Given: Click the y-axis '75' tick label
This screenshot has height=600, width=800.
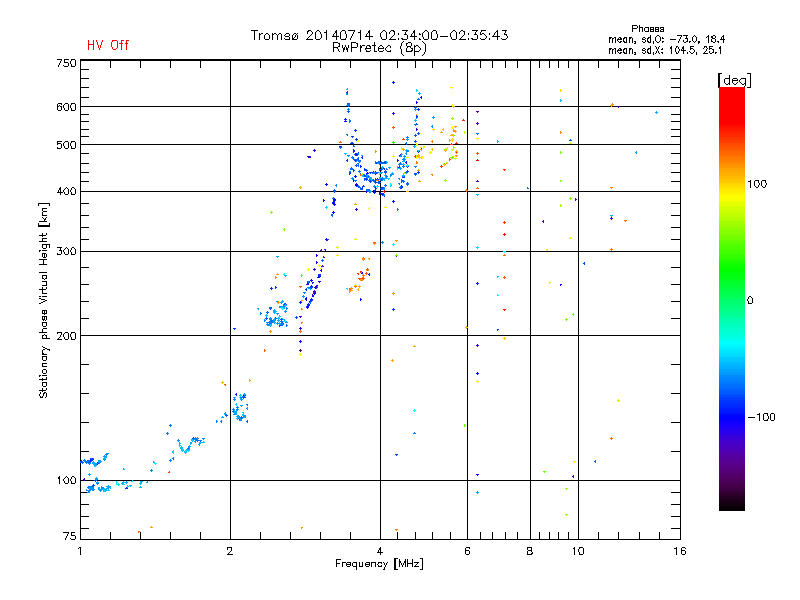Looking at the screenshot, I should pyautogui.click(x=70, y=536).
